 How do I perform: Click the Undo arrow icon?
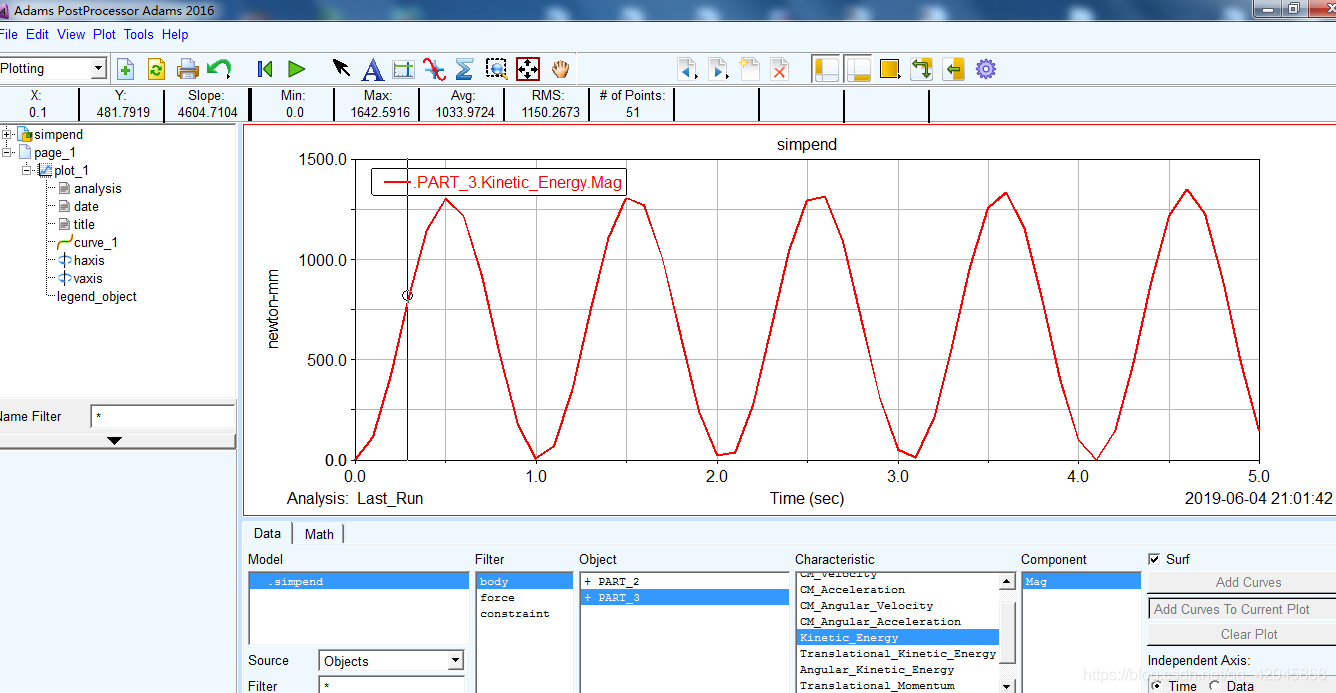coord(218,69)
